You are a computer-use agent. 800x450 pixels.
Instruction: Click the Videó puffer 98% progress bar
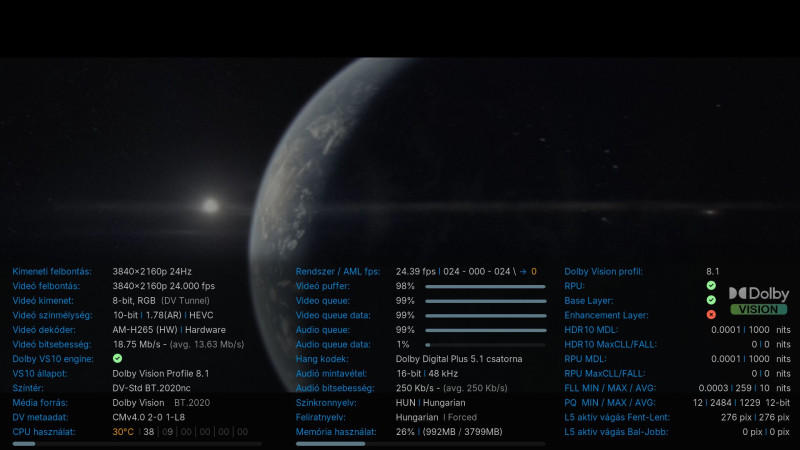[x=485, y=287]
